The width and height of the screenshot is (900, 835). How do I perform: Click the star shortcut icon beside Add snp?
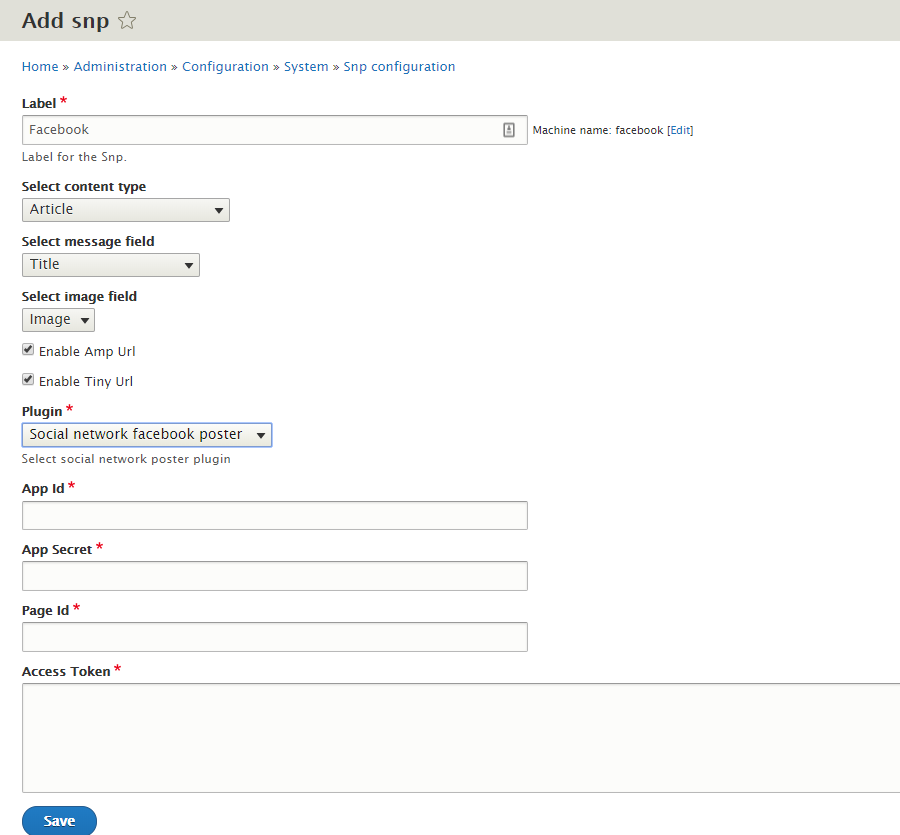coord(127,20)
